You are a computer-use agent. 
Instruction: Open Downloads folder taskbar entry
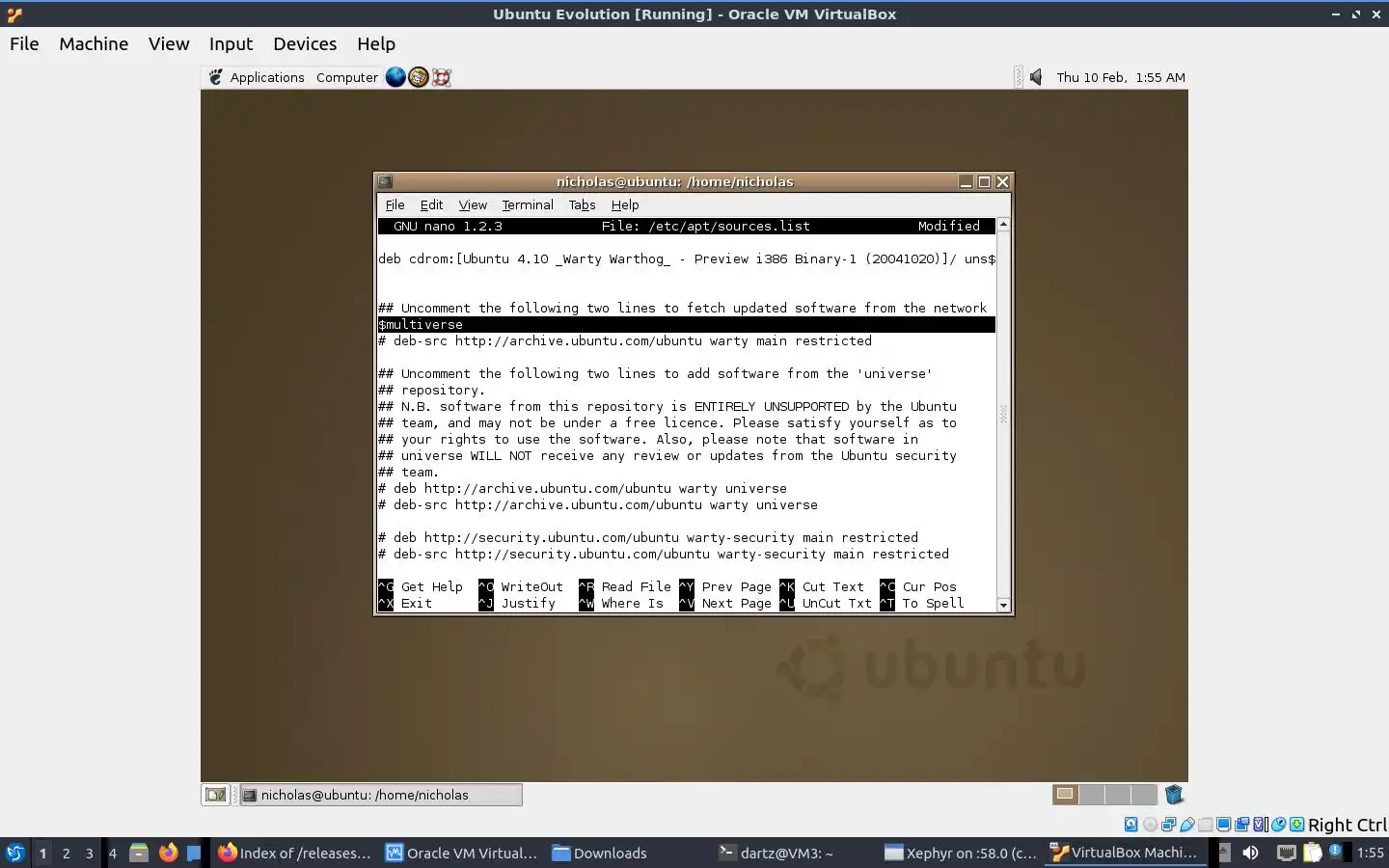tap(600, 853)
